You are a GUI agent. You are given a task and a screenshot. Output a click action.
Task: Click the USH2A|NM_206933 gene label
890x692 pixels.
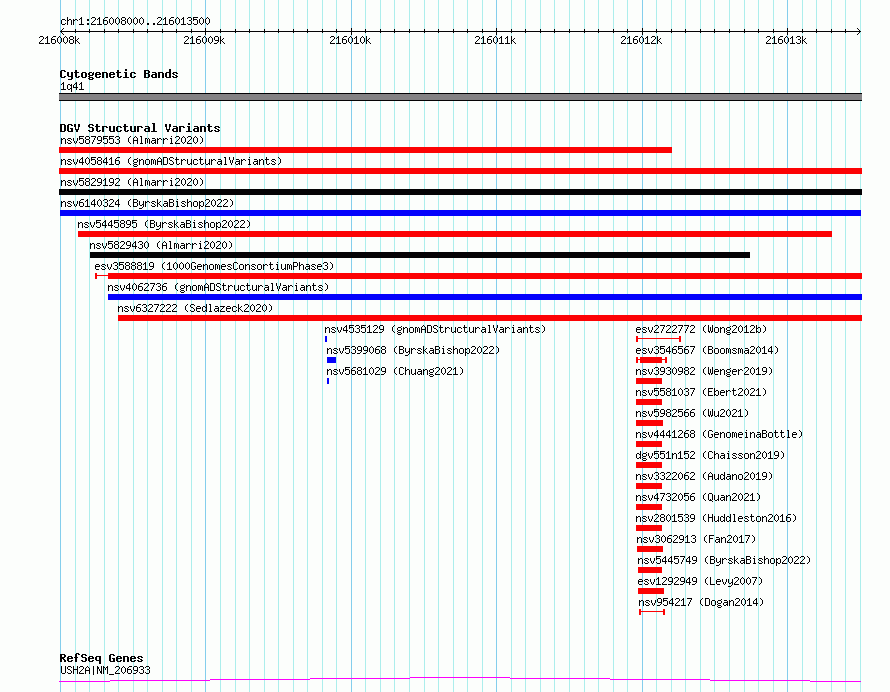point(105,670)
